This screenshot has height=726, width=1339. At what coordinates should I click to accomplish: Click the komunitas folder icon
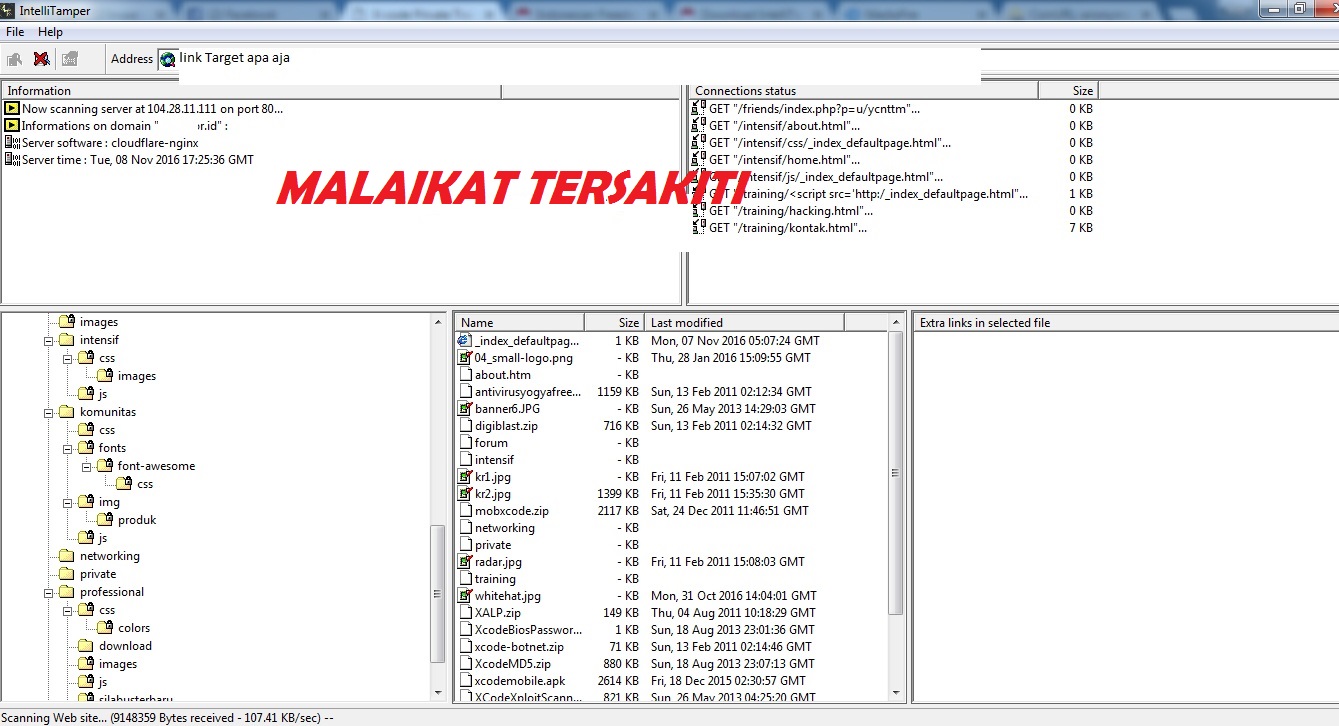click(x=66, y=412)
